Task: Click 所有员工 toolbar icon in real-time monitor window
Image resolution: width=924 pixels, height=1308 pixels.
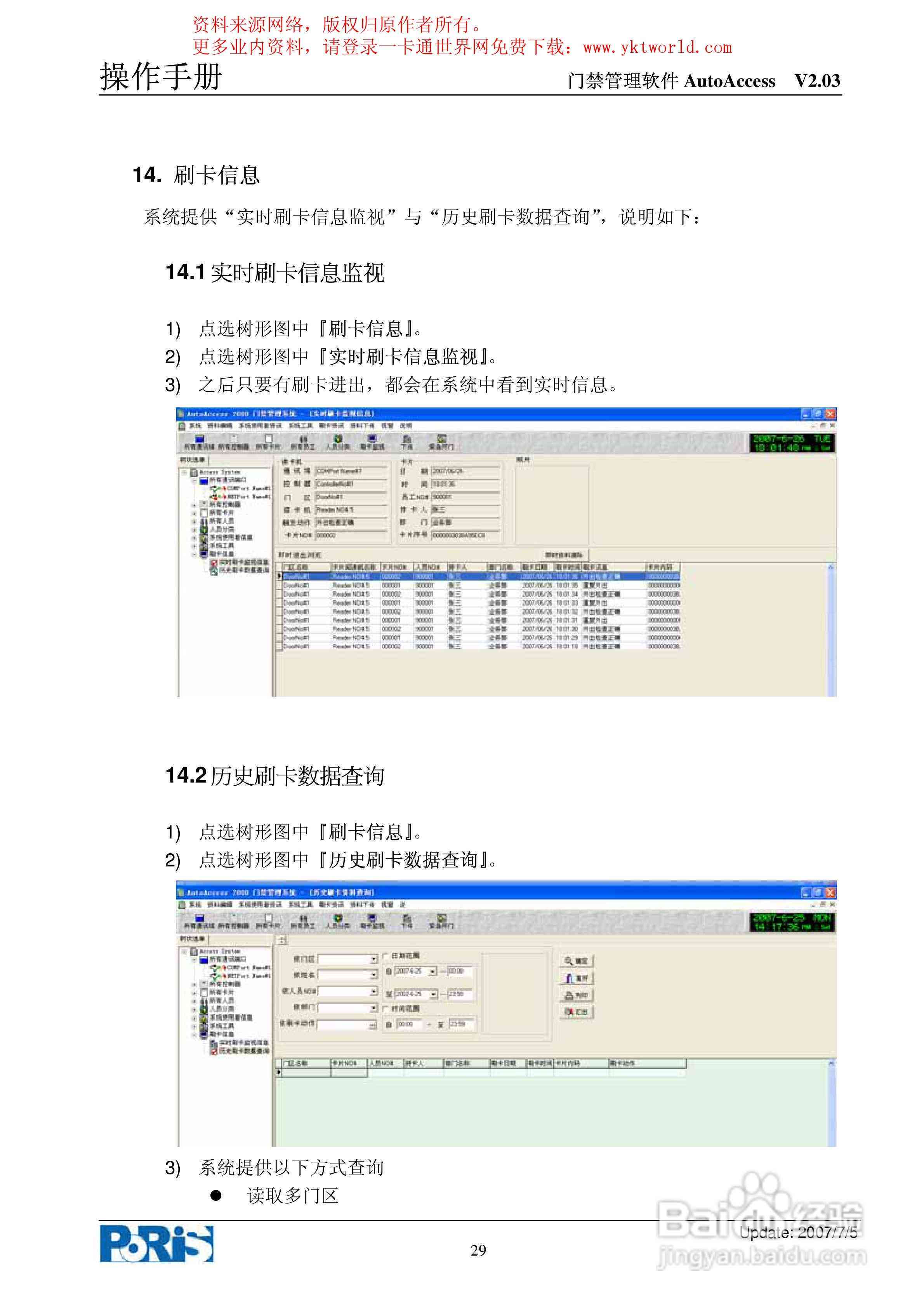Action: (303, 443)
